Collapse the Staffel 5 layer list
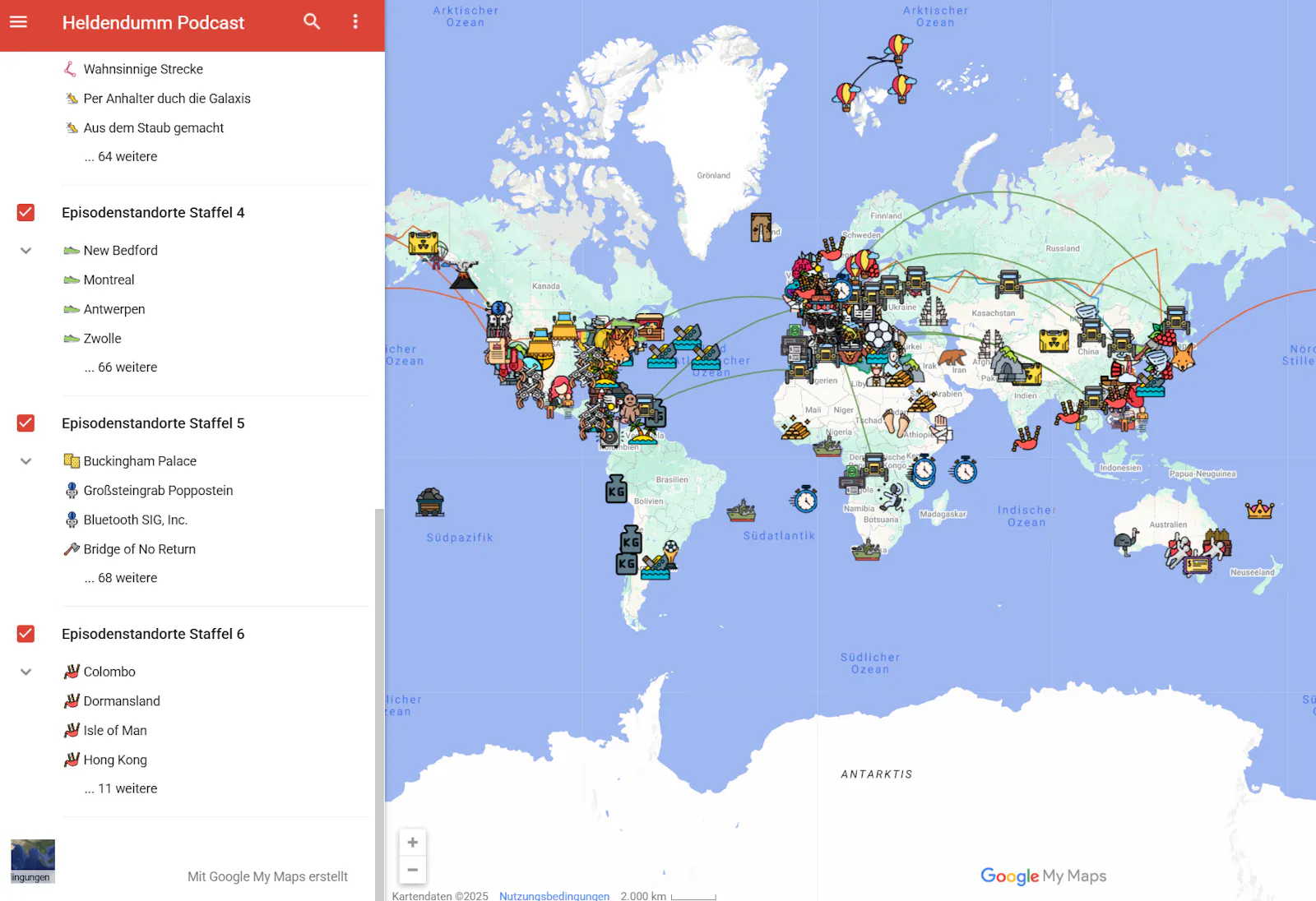This screenshot has height=901, width=1316. [x=25, y=461]
